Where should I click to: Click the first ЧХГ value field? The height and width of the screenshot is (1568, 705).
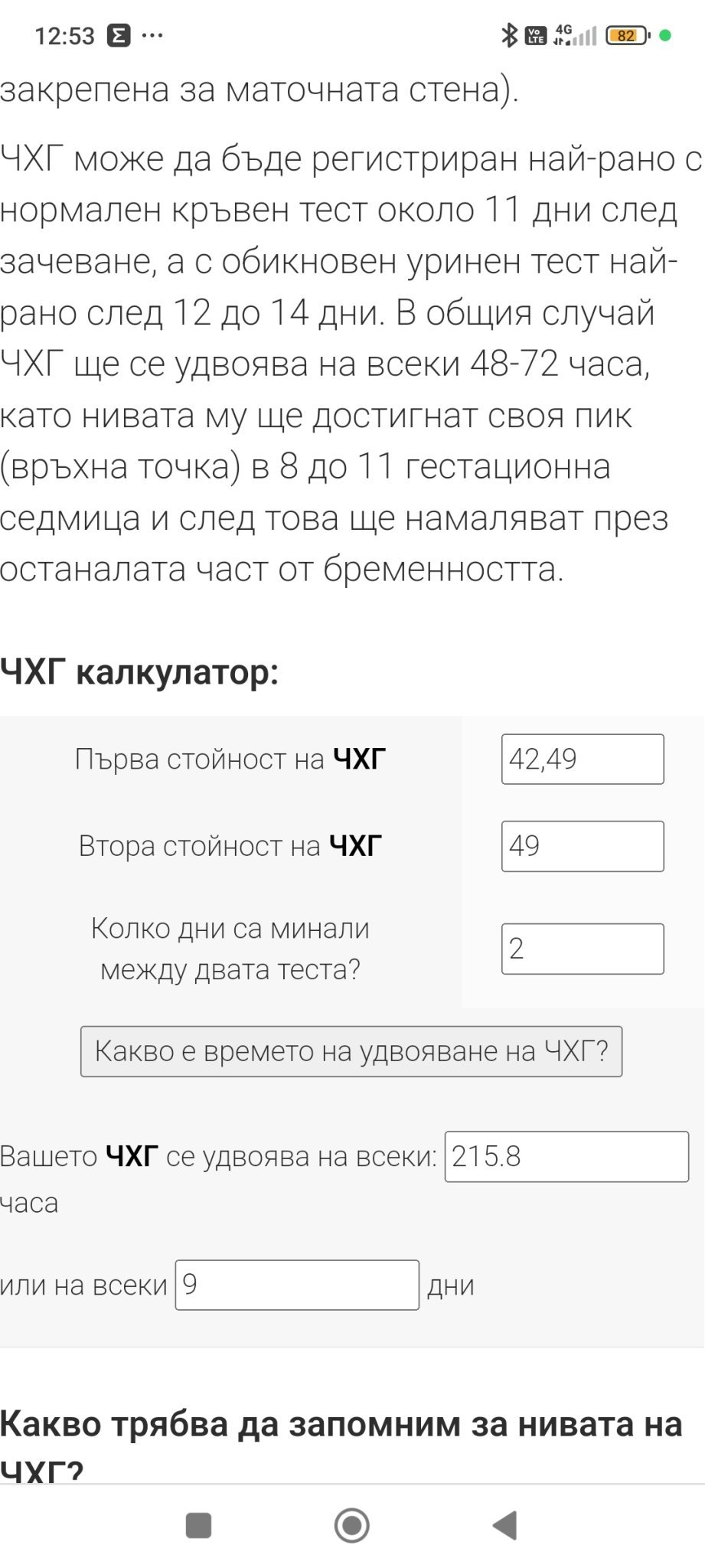point(583,759)
